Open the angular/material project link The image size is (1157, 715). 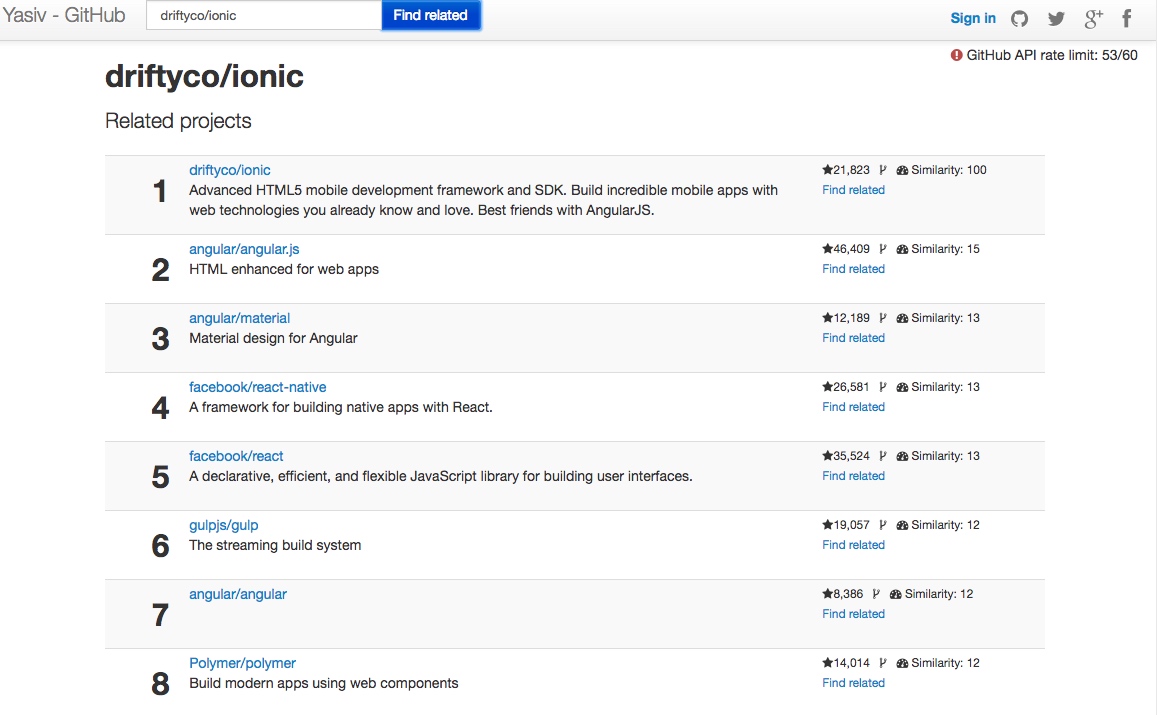tap(239, 318)
